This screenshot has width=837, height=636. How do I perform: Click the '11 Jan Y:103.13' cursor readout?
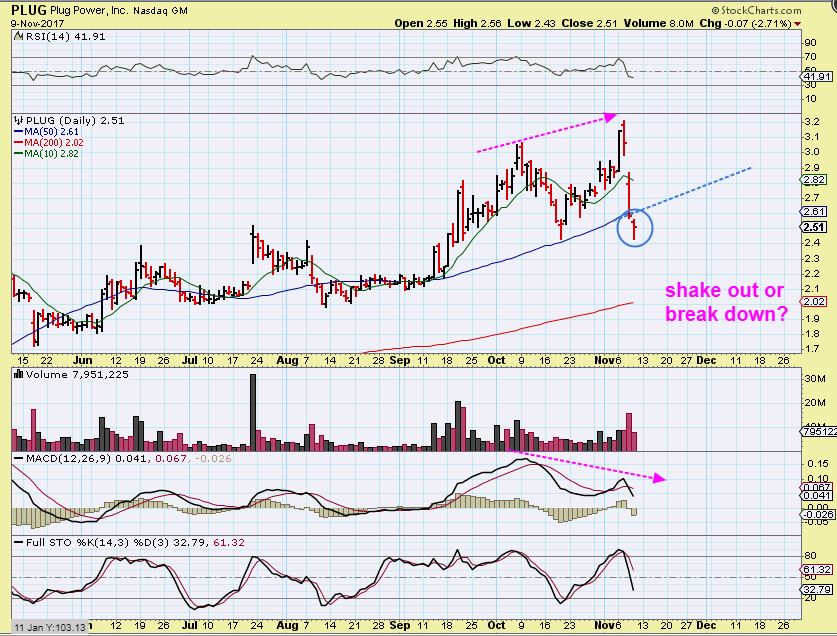50,627
